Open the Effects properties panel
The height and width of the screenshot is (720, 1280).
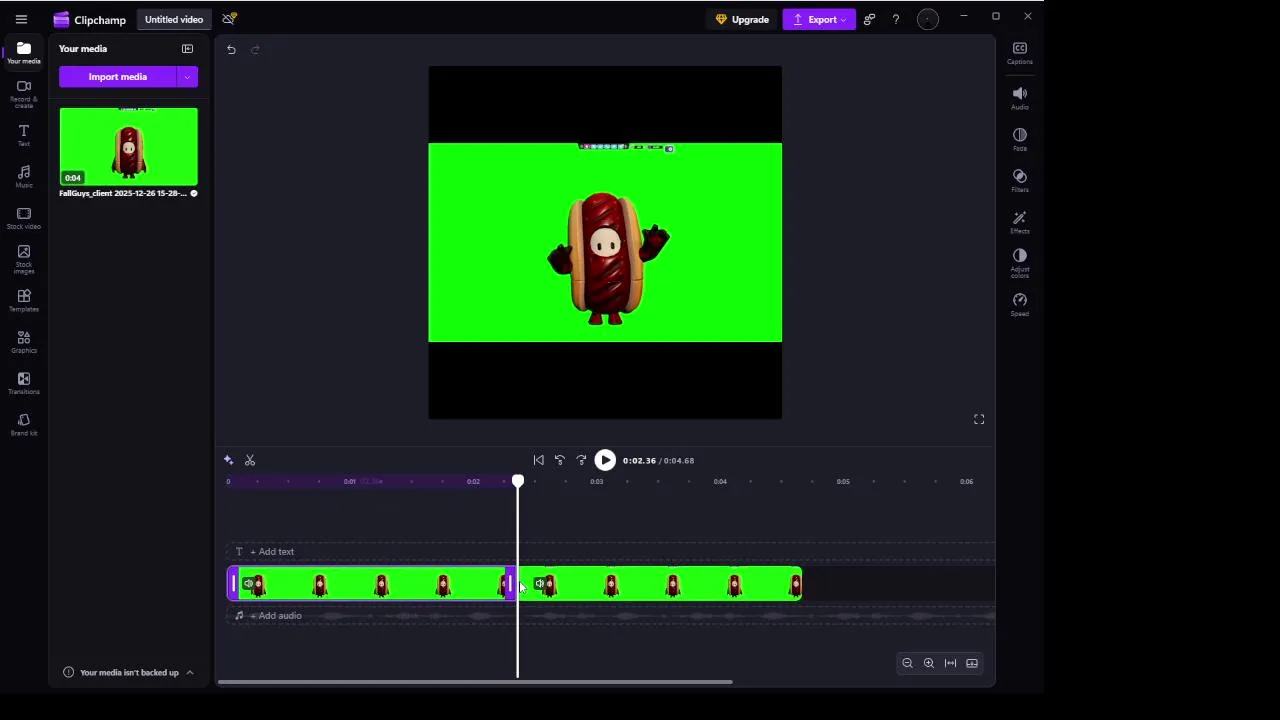(x=1019, y=222)
